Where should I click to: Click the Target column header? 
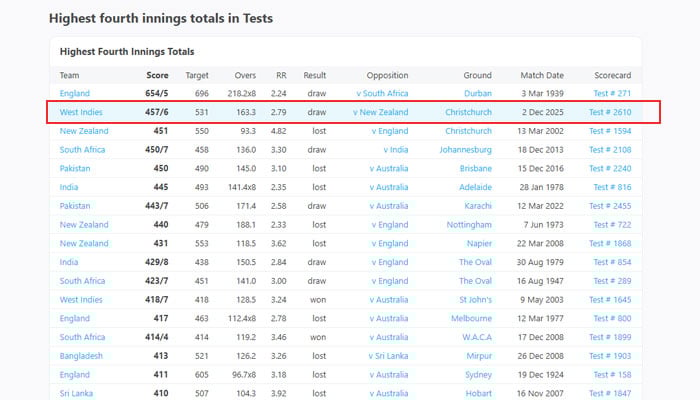(x=197, y=75)
